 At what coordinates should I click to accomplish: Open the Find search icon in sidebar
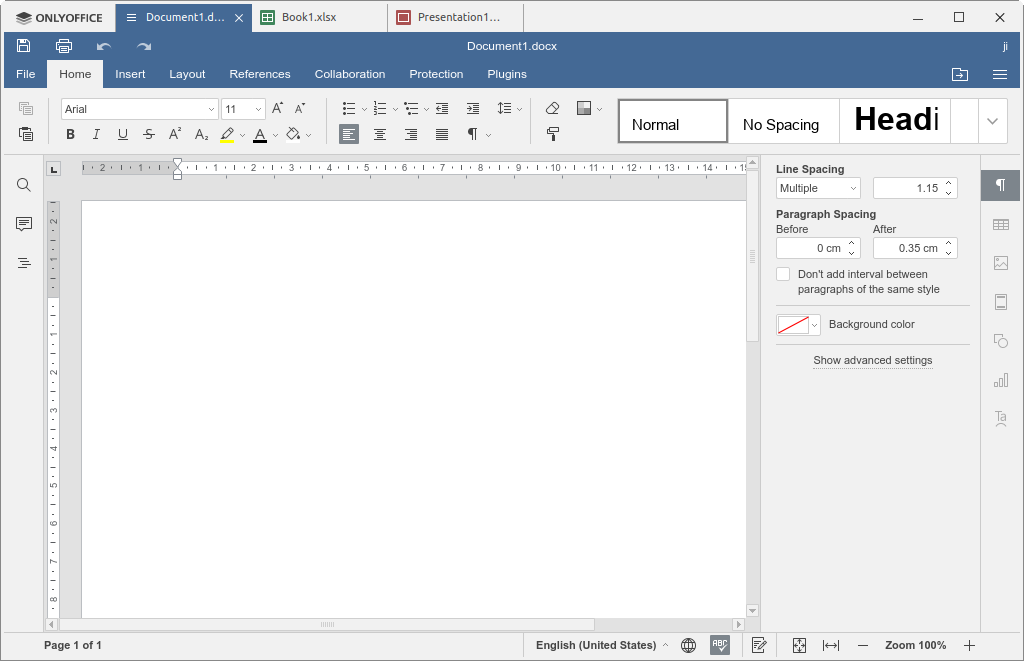24,185
